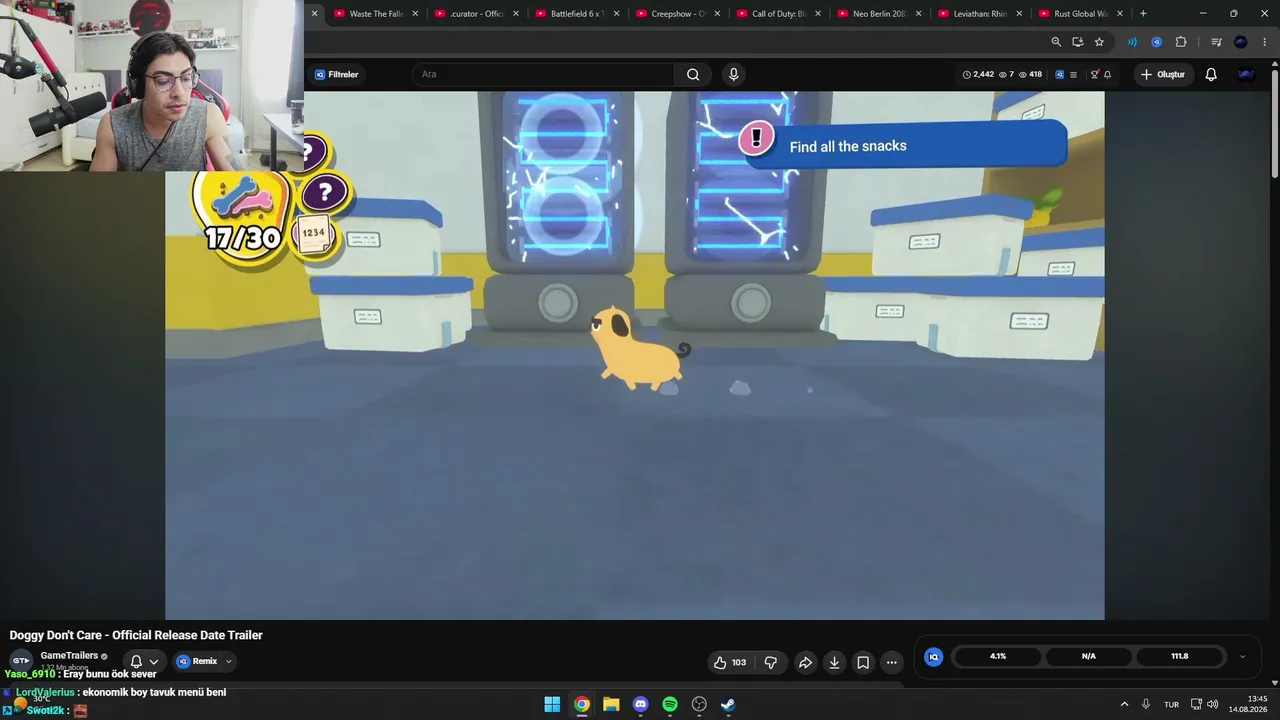Download the video with the download icon
The height and width of the screenshot is (720, 1280).
pos(834,662)
